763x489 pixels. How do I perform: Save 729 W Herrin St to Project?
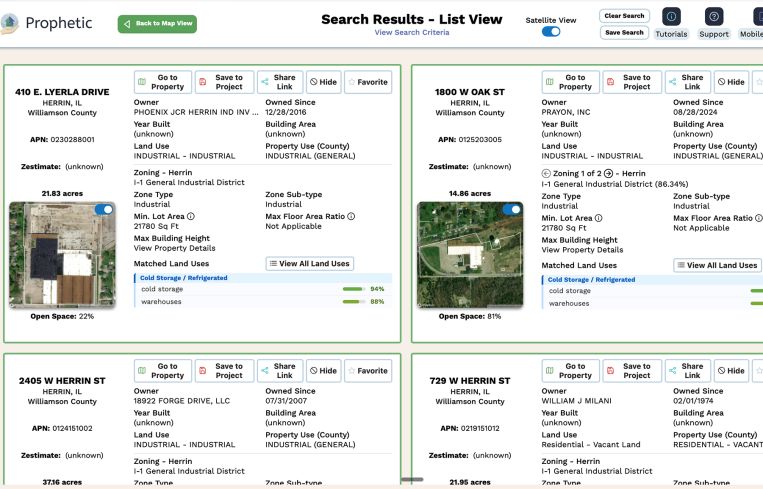tap(632, 371)
